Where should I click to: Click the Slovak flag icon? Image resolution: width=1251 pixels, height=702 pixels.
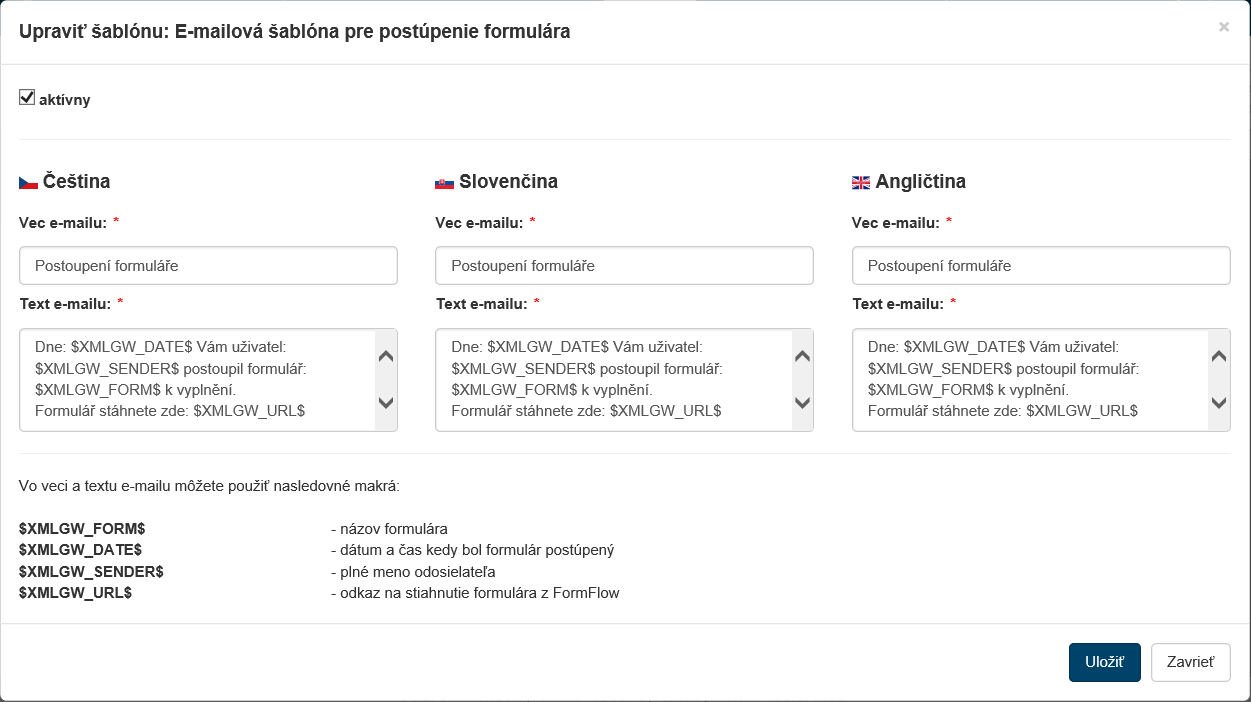444,183
